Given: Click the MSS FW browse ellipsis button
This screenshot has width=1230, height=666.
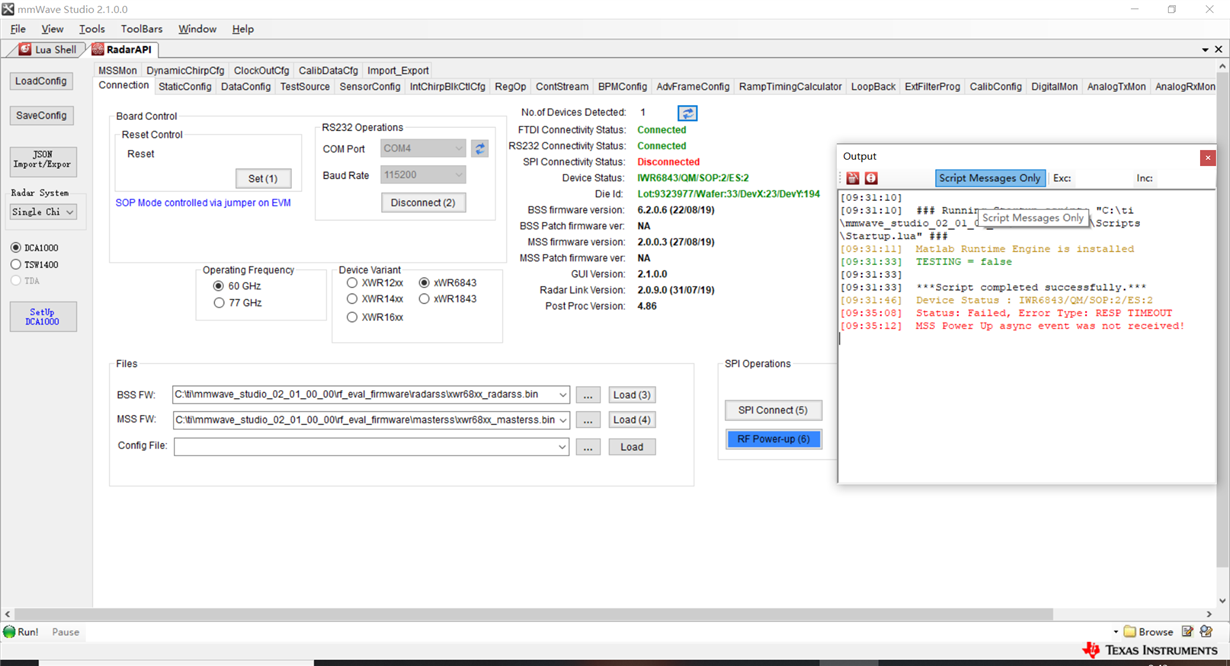Looking at the screenshot, I should (589, 420).
